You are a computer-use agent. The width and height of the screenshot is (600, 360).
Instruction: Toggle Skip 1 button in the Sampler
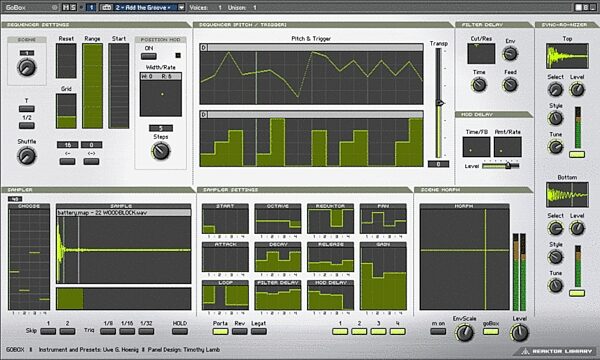pos(48,331)
